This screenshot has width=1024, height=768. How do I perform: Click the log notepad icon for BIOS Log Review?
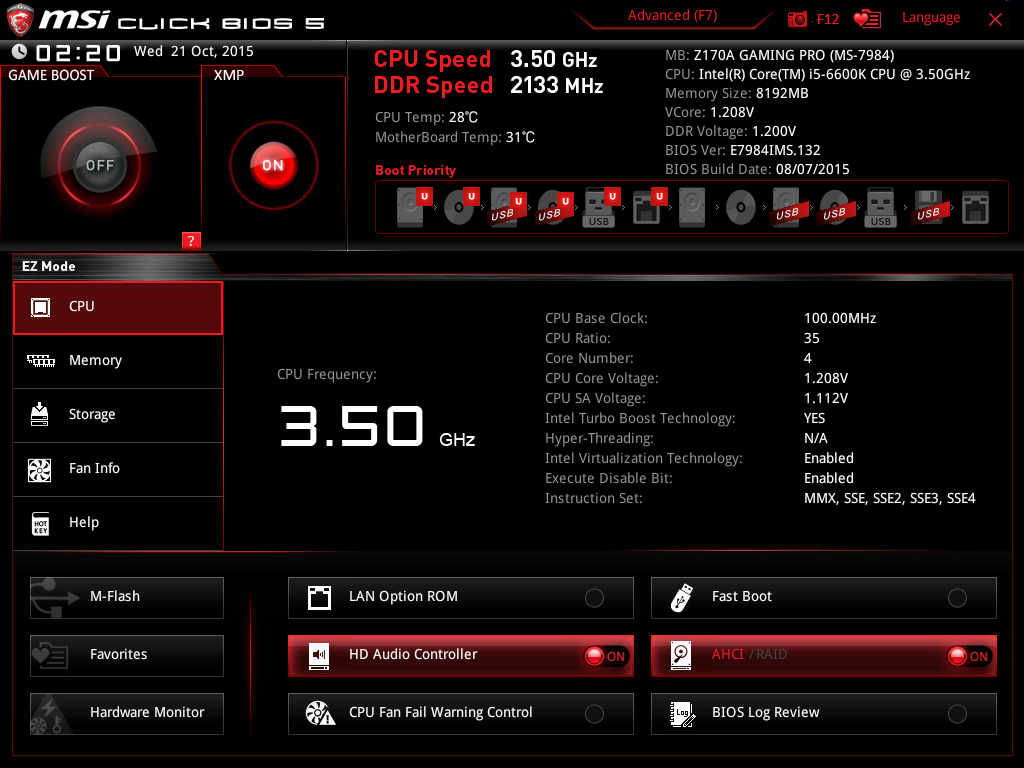click(x=682, y=714)
